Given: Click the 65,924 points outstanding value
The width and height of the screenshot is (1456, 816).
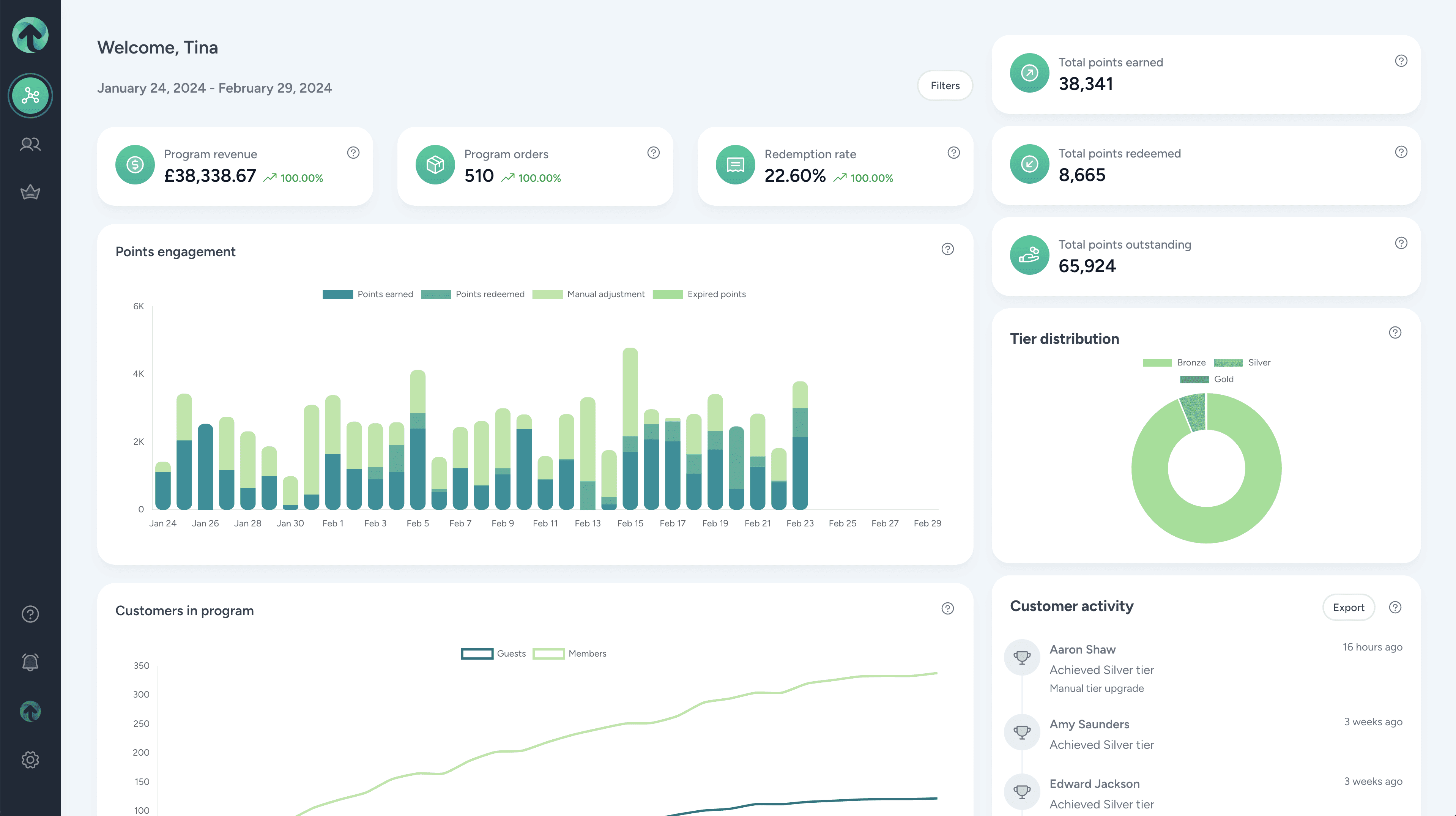Looking at the screenshot, I should (1087, 266).
